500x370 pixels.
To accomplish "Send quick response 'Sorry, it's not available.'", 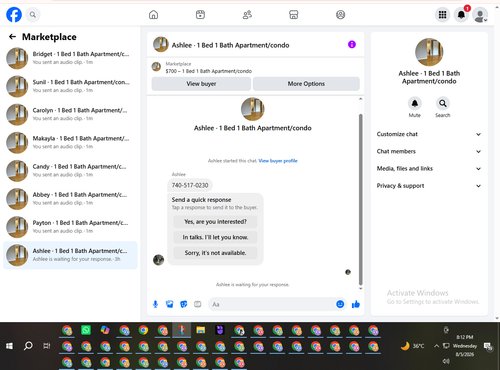I will (215, 253).
